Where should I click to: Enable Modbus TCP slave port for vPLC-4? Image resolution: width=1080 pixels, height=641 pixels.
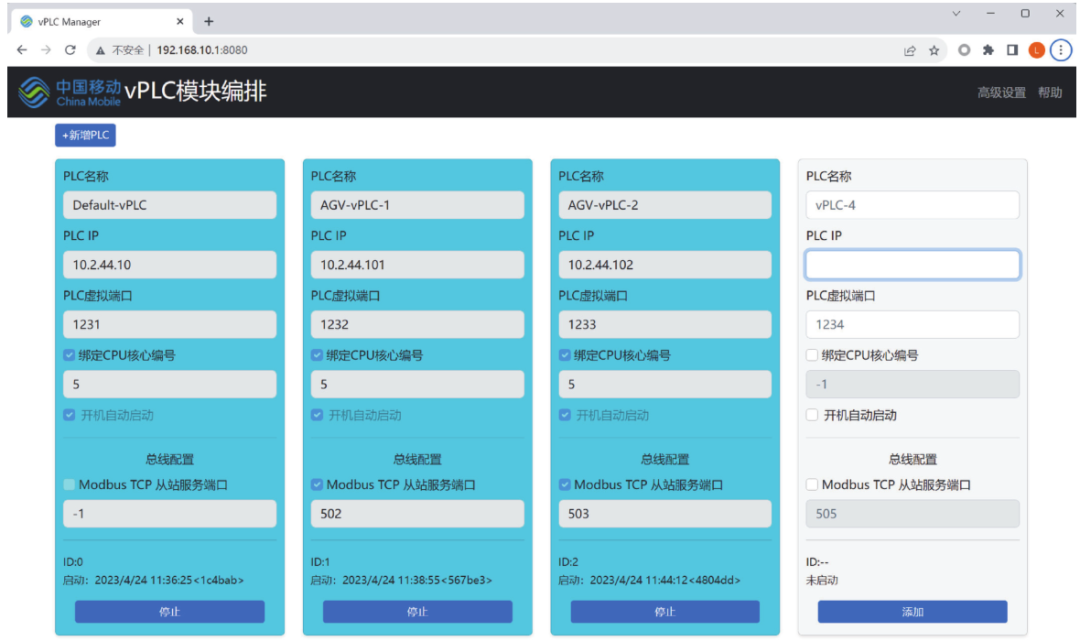coord(813,485)
